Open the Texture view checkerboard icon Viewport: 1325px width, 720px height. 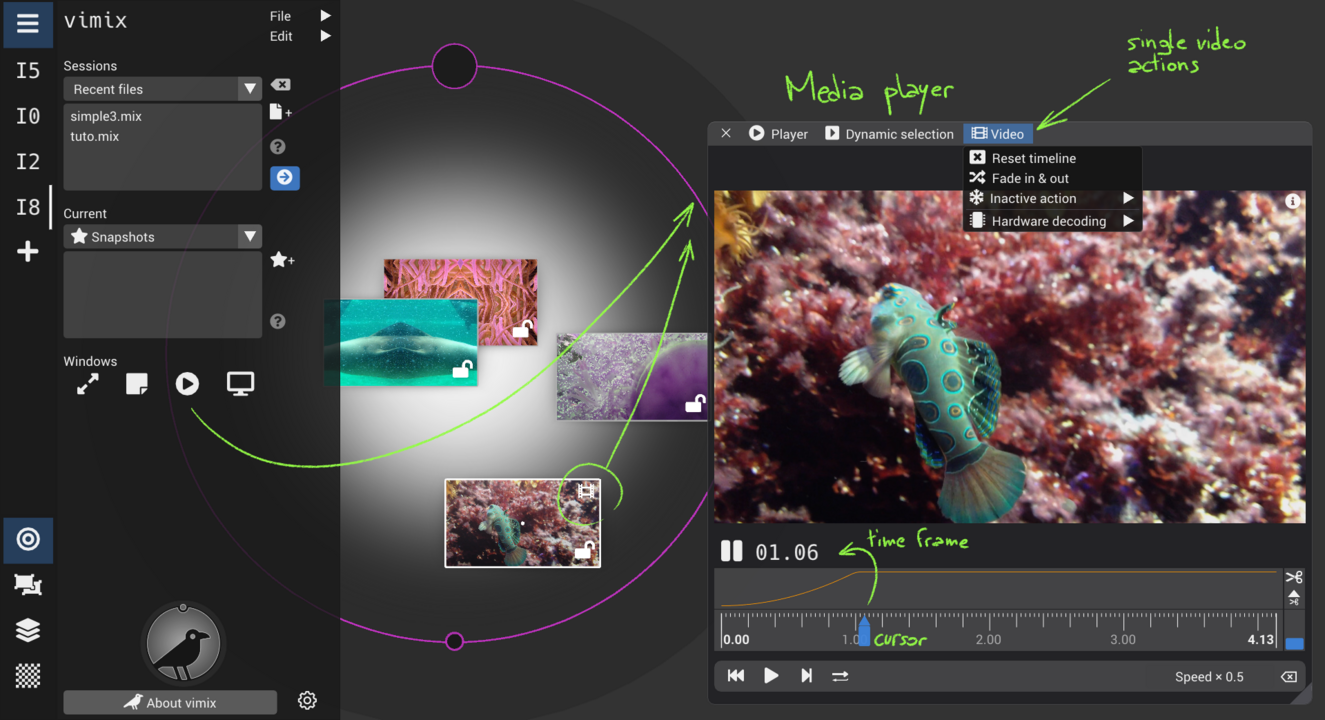28,675
